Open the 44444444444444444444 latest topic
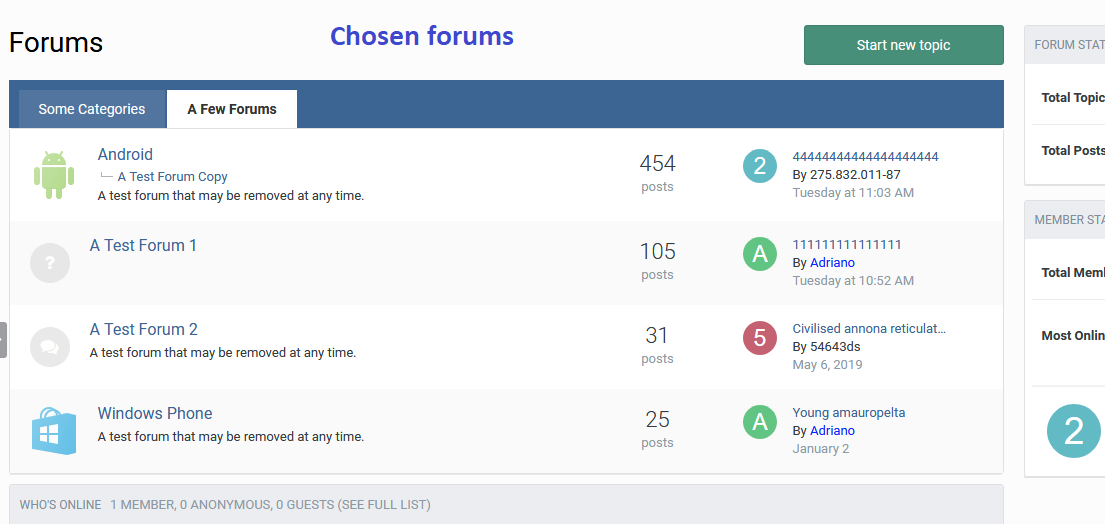Image resolution: width=1105 pixels, height=524 pixels. 865,156
